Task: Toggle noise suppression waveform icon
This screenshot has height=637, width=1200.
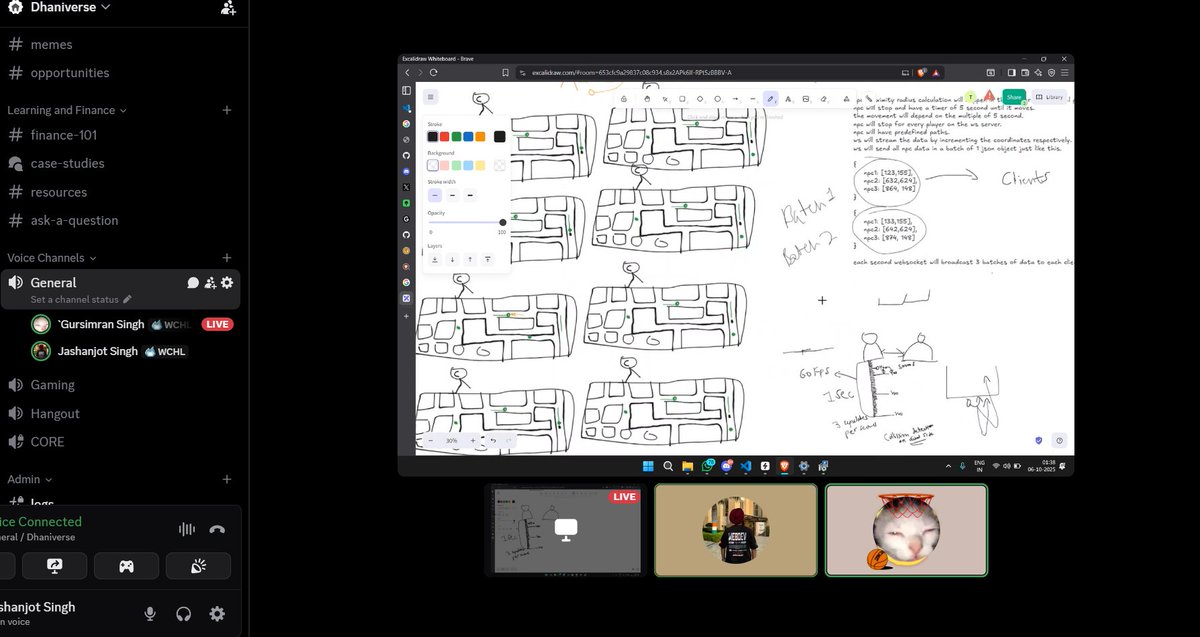Action: (186, 529)
